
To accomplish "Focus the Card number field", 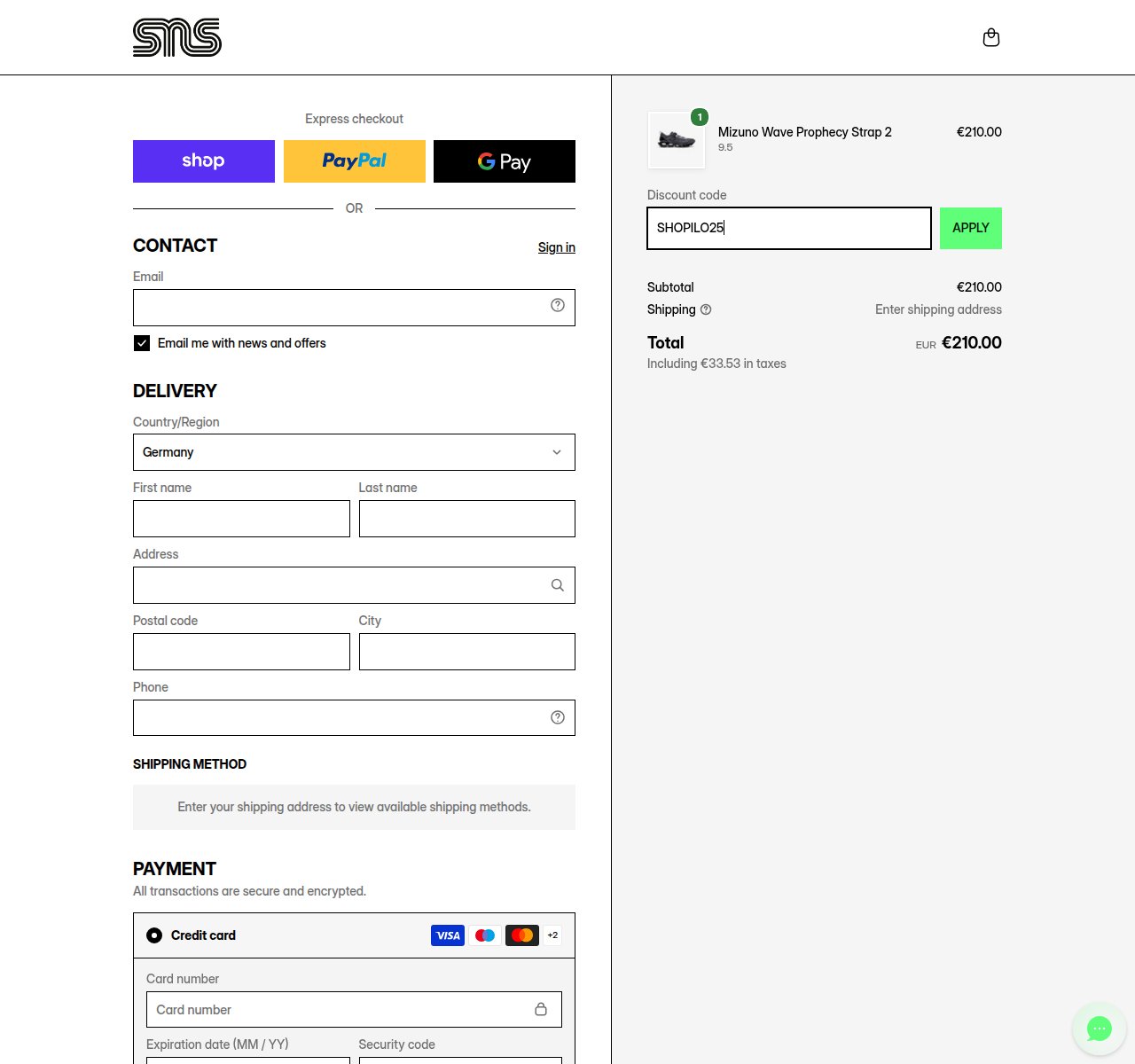I will pos(354,1009).
